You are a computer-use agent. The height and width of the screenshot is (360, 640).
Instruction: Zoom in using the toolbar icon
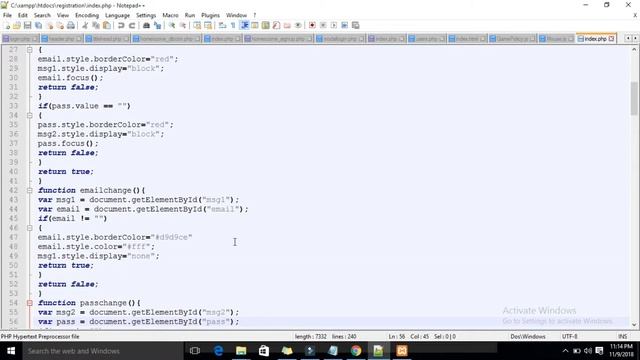click(x=172, y=25)
